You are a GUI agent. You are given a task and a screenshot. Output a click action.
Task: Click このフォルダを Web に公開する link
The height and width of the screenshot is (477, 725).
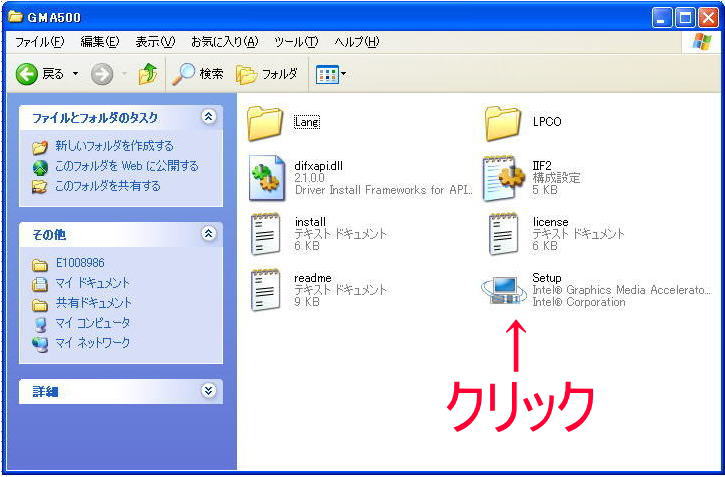[127, 166]
